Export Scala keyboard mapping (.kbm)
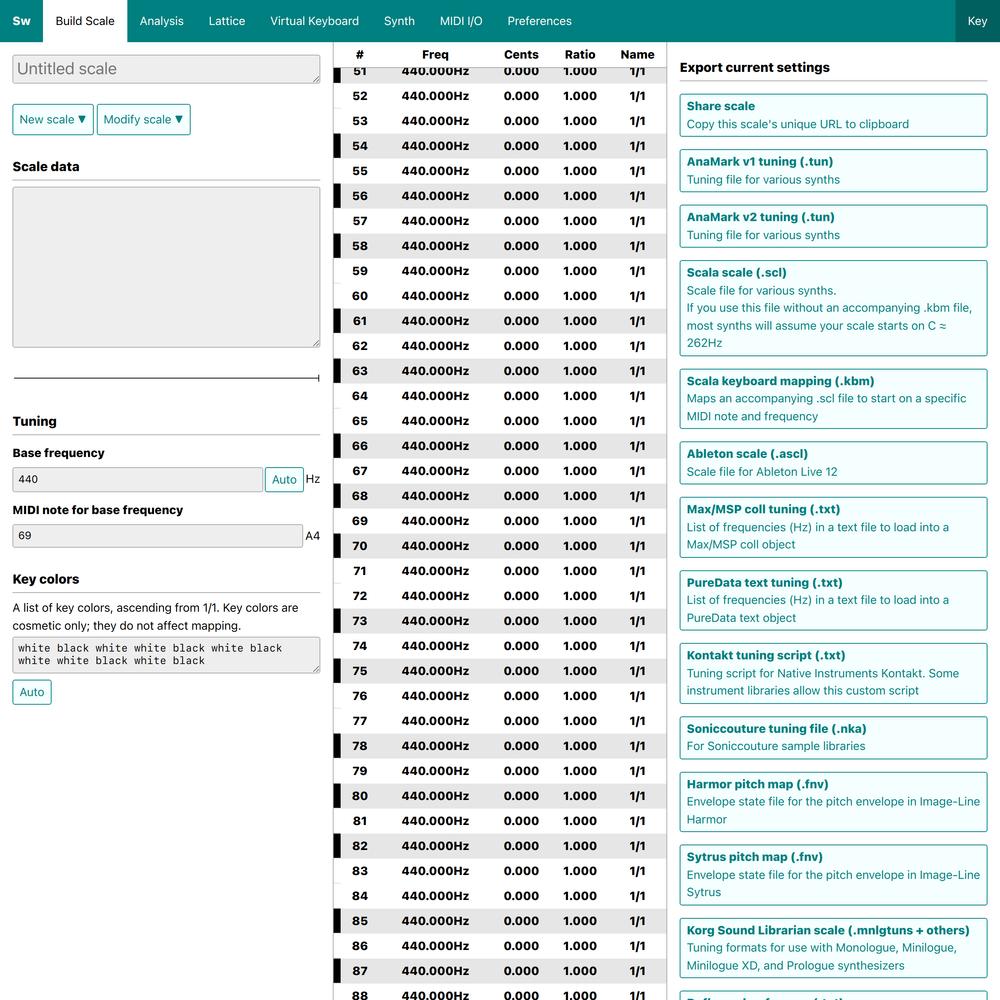The width and height of the screenshot is (1000, 1000). (833, 399)
